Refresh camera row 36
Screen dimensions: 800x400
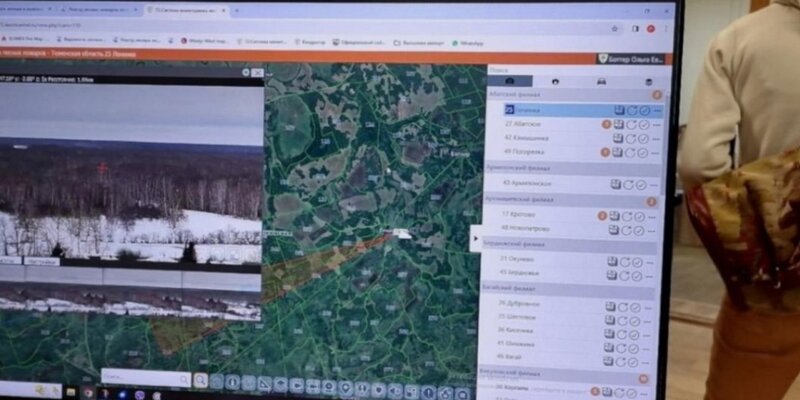[621, 335]
